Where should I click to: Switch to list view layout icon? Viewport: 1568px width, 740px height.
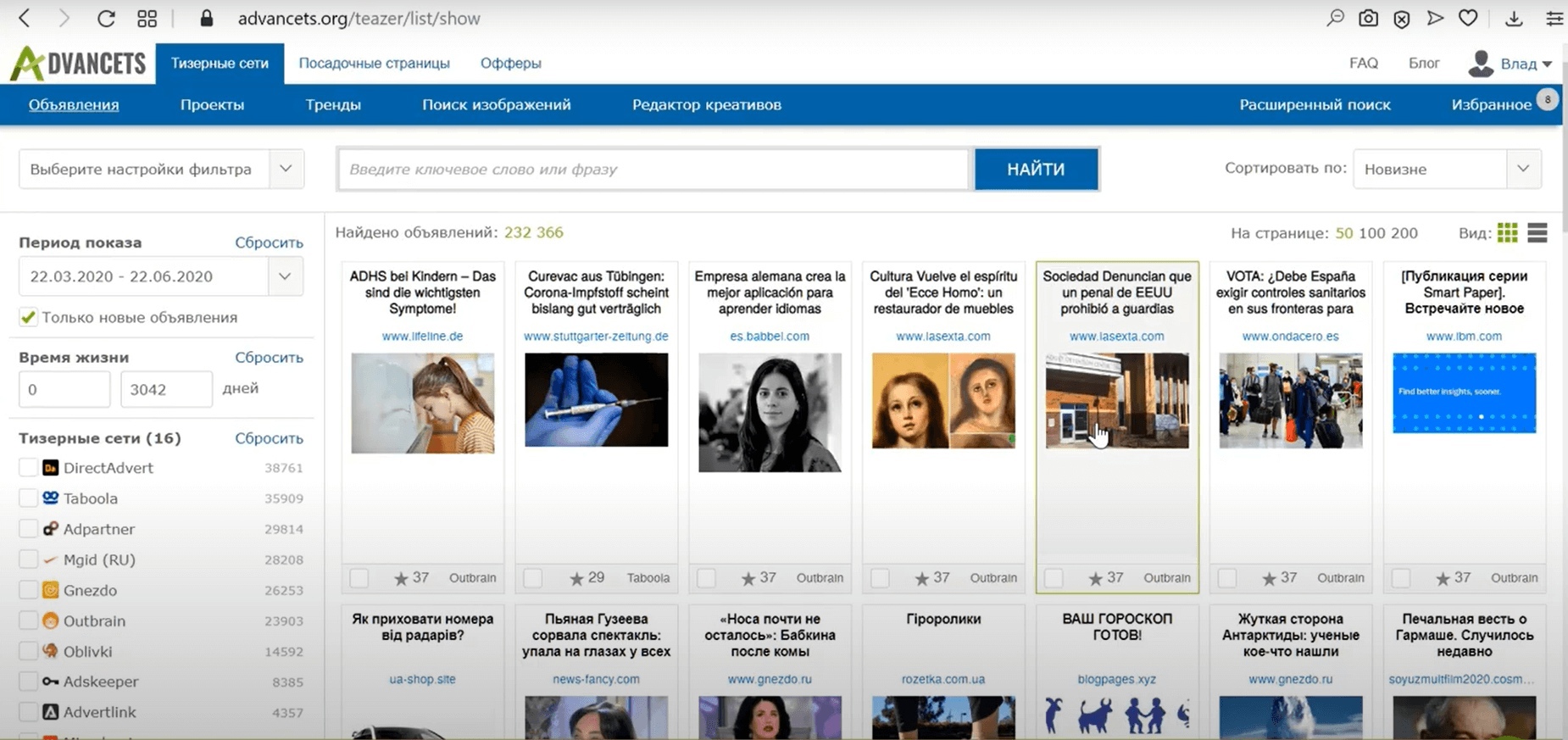(x=1537, y=233)
